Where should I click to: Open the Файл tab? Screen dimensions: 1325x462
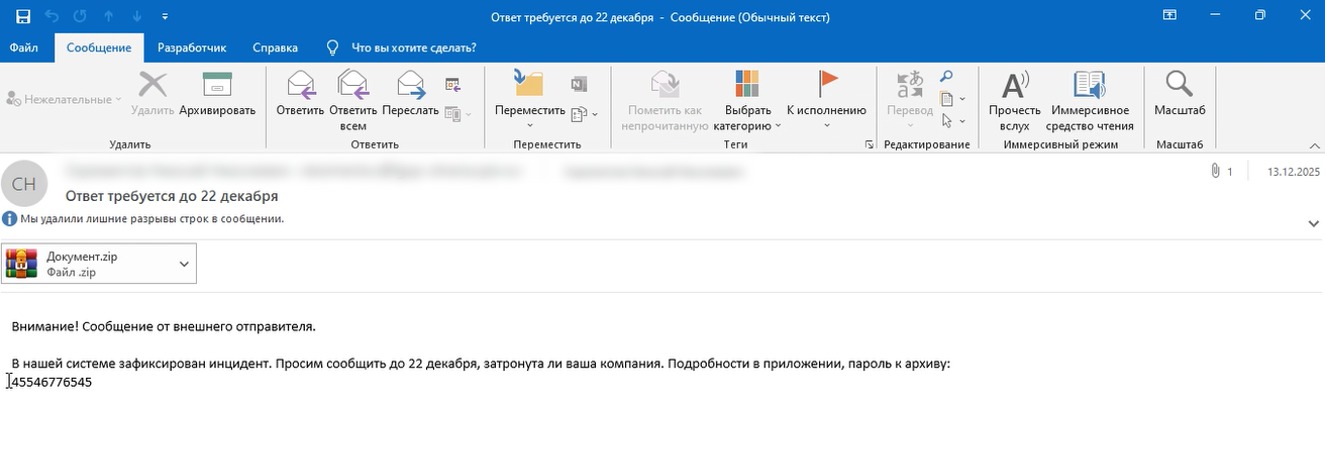[24, 47]
